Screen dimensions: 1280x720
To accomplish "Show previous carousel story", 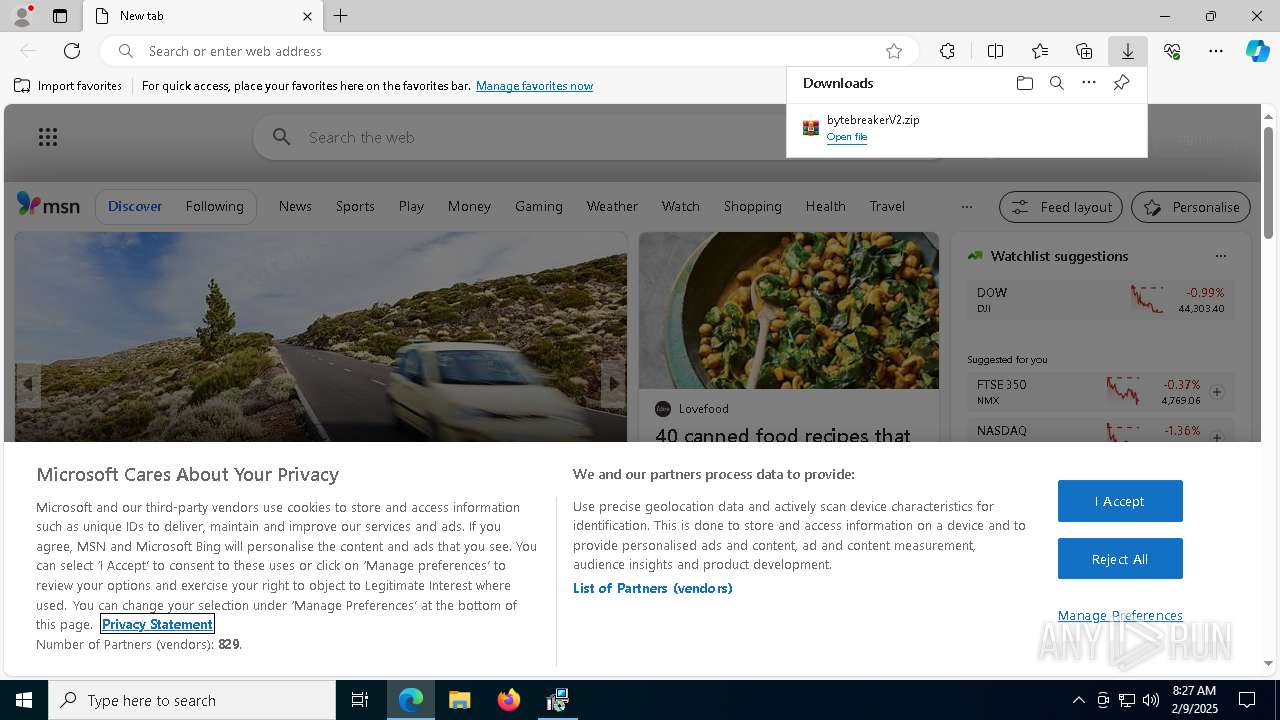I will [28, 384].
